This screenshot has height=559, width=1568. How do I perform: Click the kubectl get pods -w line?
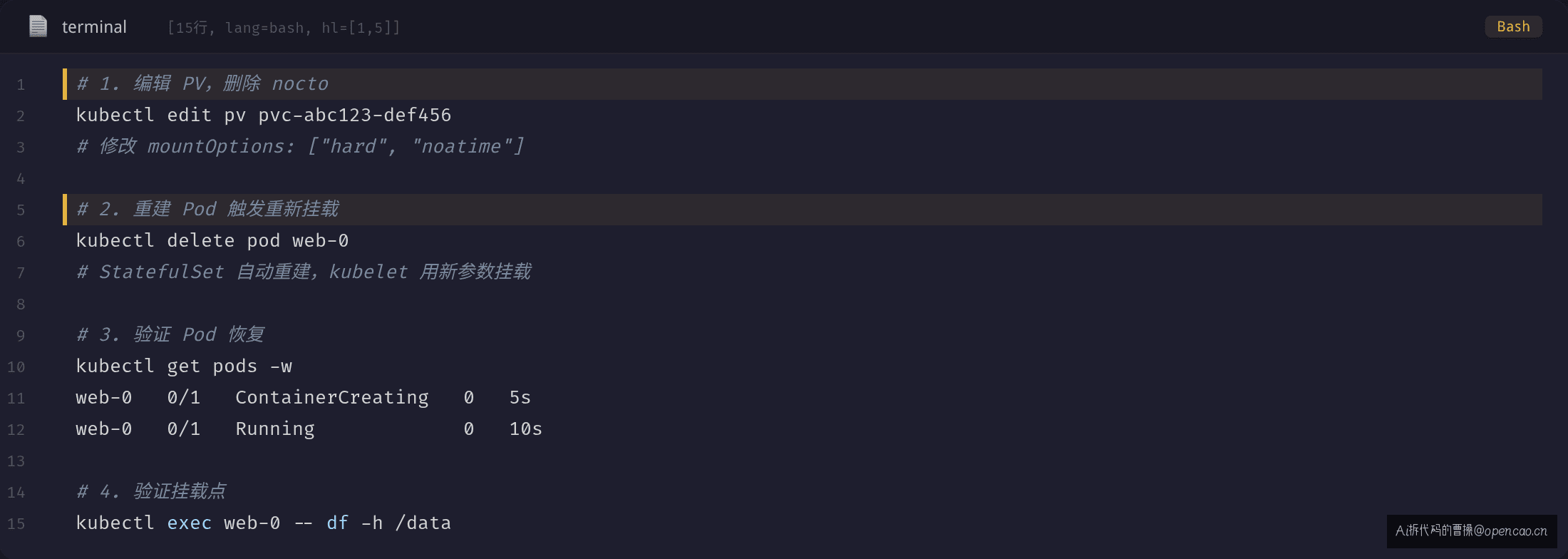(x=184, y=366)
